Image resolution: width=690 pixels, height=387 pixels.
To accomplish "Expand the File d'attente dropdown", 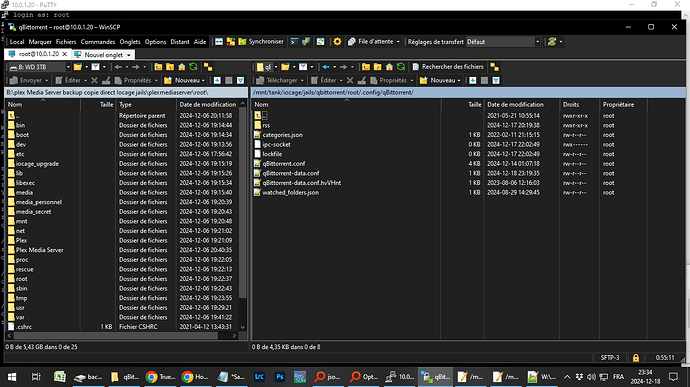I will [374, 41].
